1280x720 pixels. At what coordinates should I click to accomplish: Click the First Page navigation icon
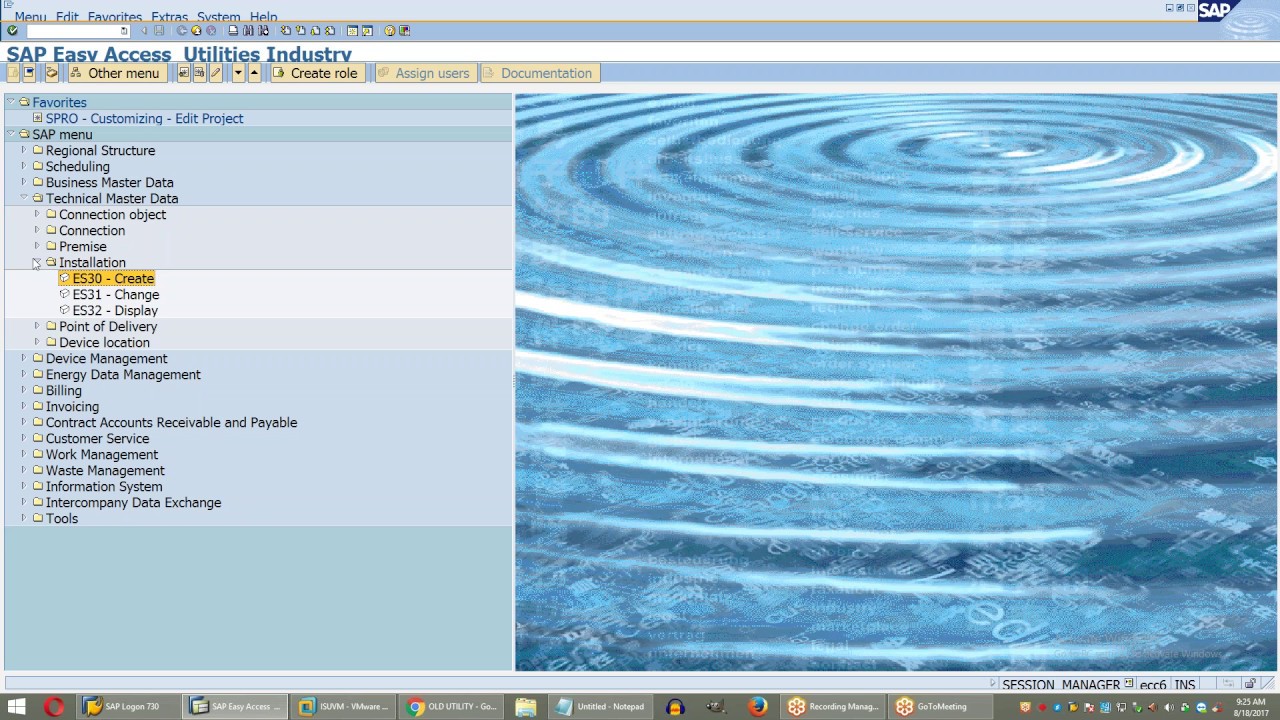(286, 31)
